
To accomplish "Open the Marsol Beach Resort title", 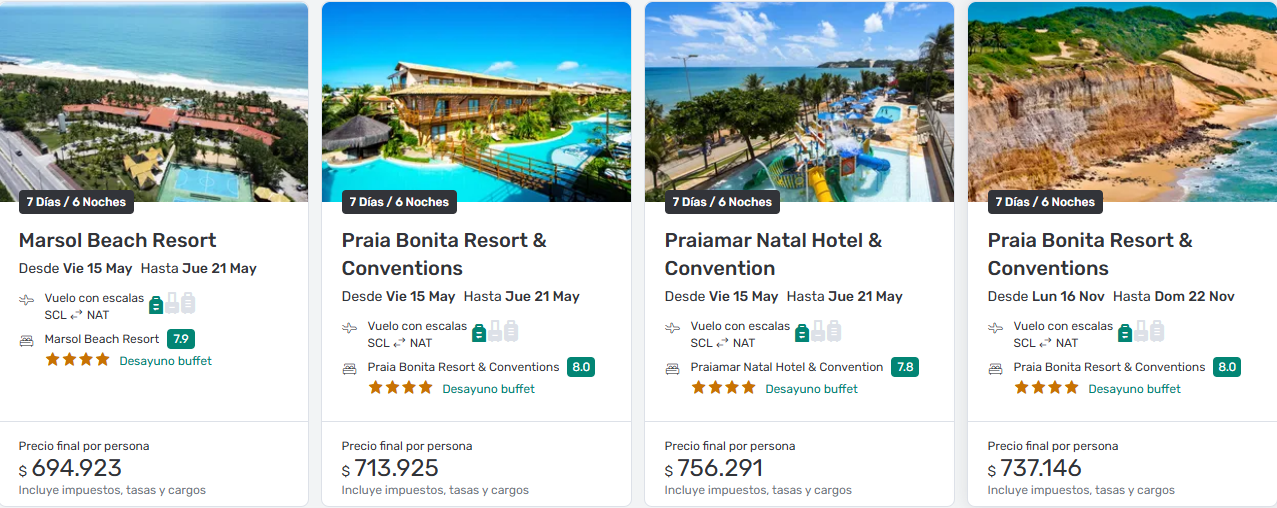I will click(118, 240).
